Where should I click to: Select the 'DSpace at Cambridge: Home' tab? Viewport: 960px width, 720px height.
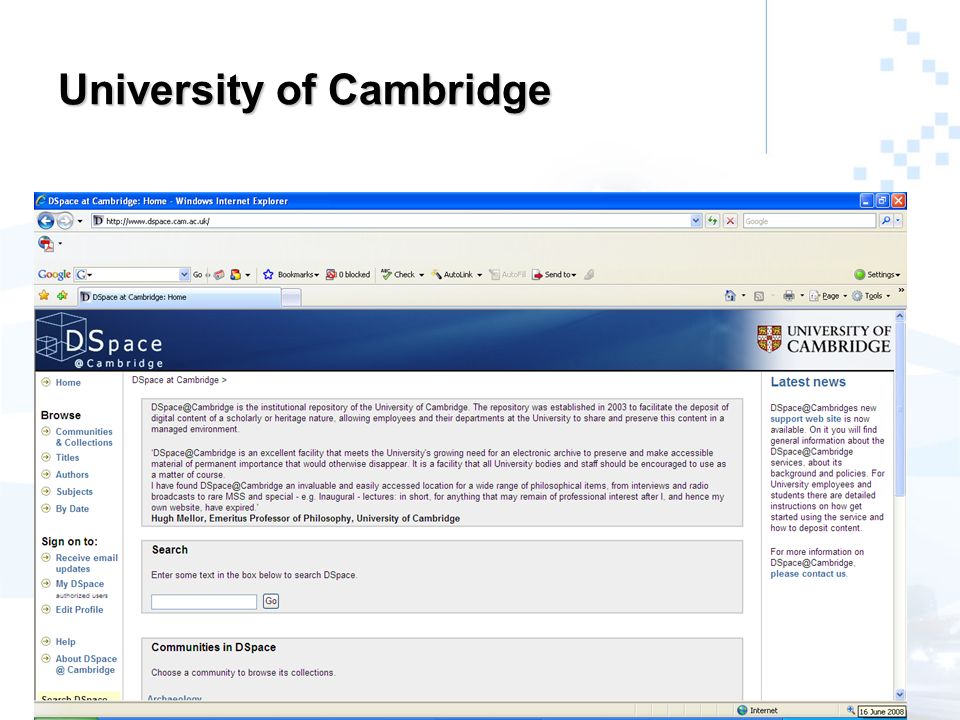click(180, 297)
